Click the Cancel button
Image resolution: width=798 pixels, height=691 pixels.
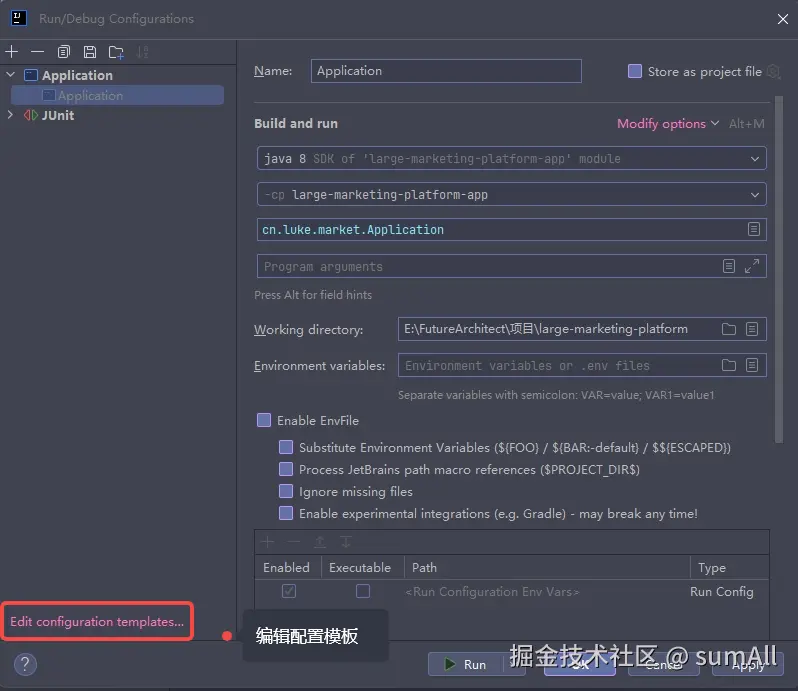coord(664,665)
